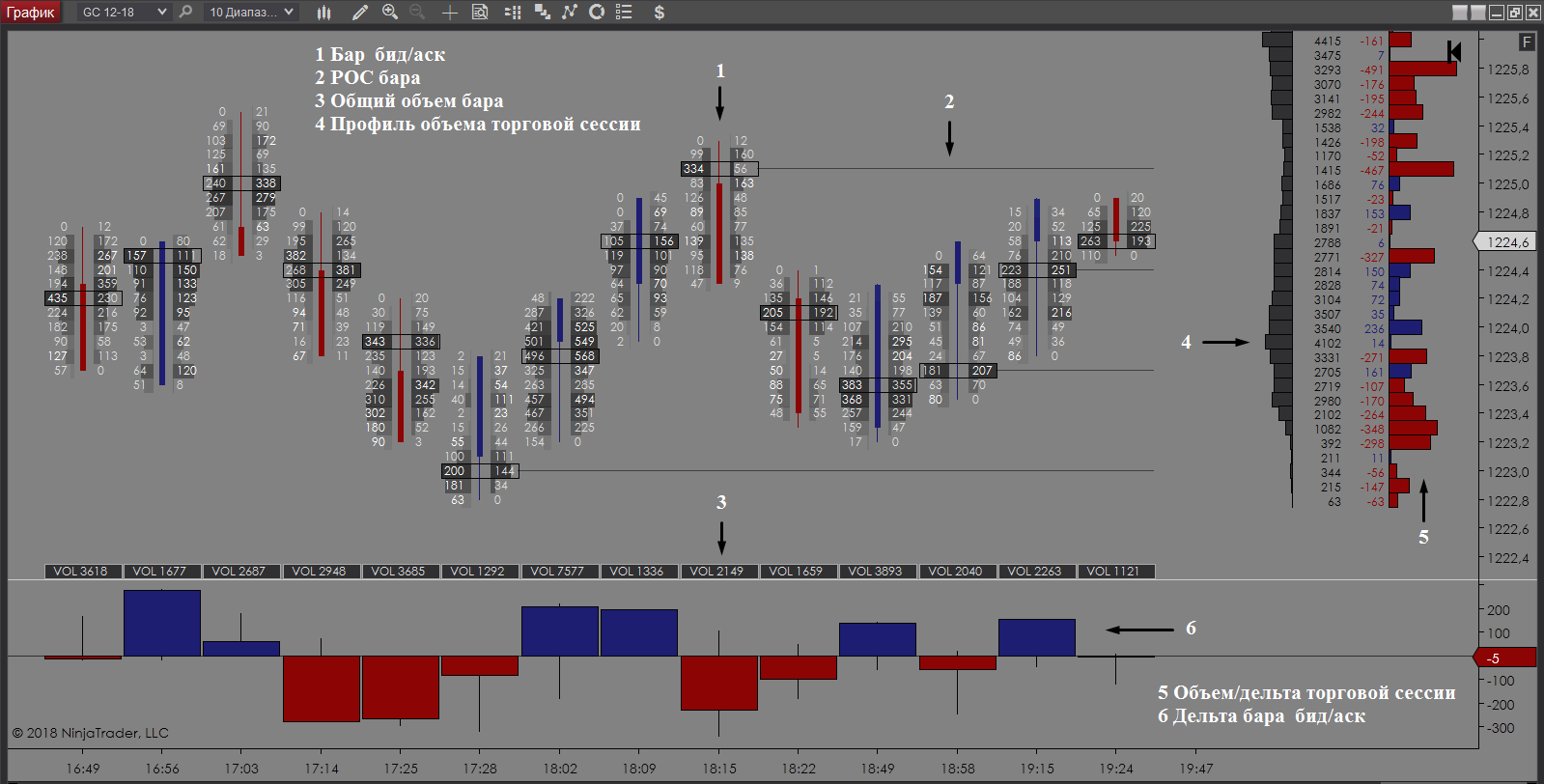Open the chart style bars icon
1544x784 pixels.
324,12
